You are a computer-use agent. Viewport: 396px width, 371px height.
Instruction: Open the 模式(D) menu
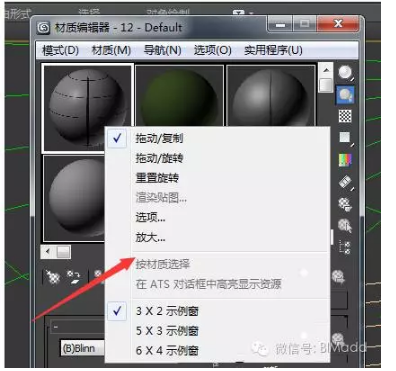pyautogui.click(x=60, y=50)
